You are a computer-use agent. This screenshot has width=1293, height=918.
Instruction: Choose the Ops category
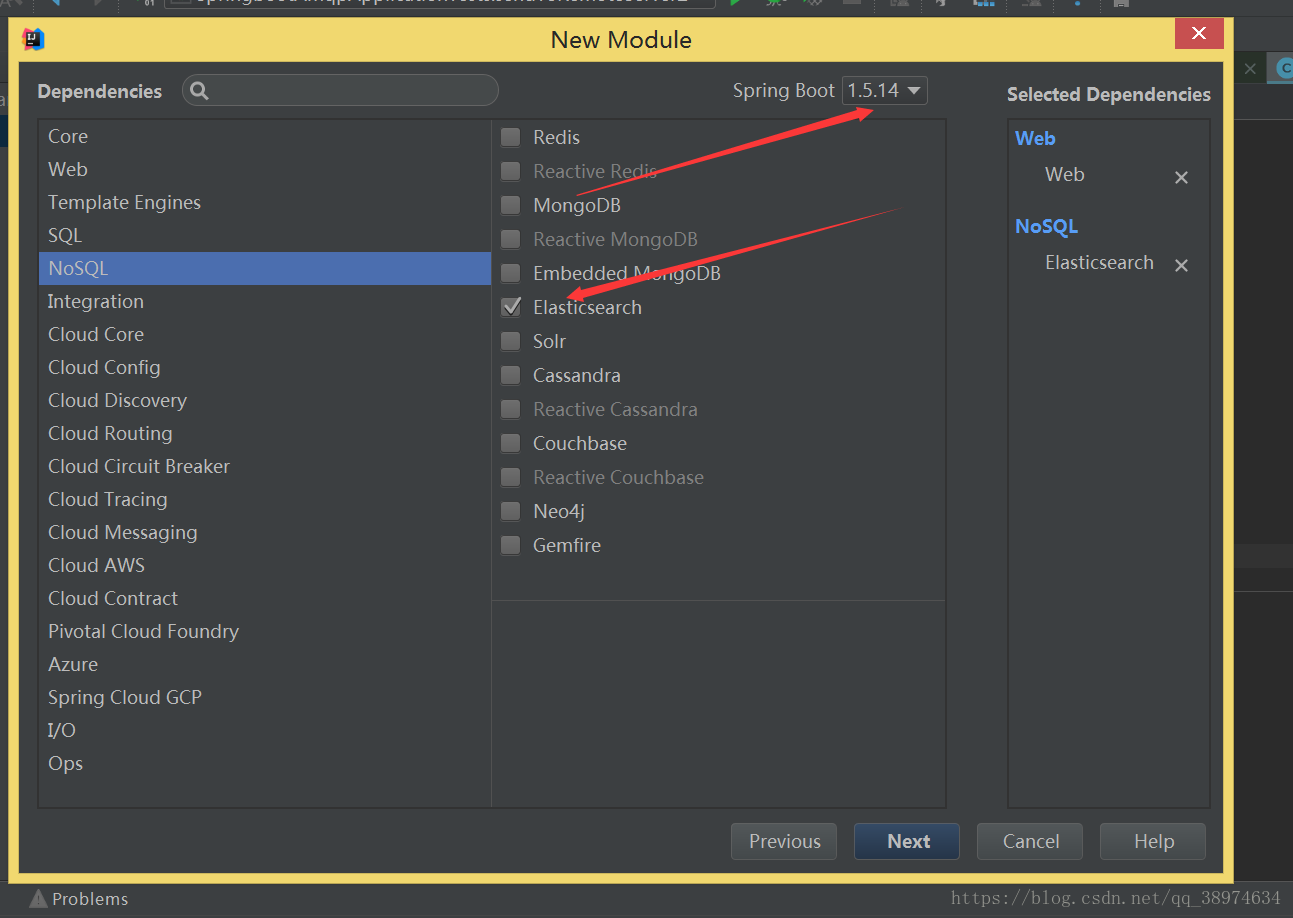[x=65, y=763]
